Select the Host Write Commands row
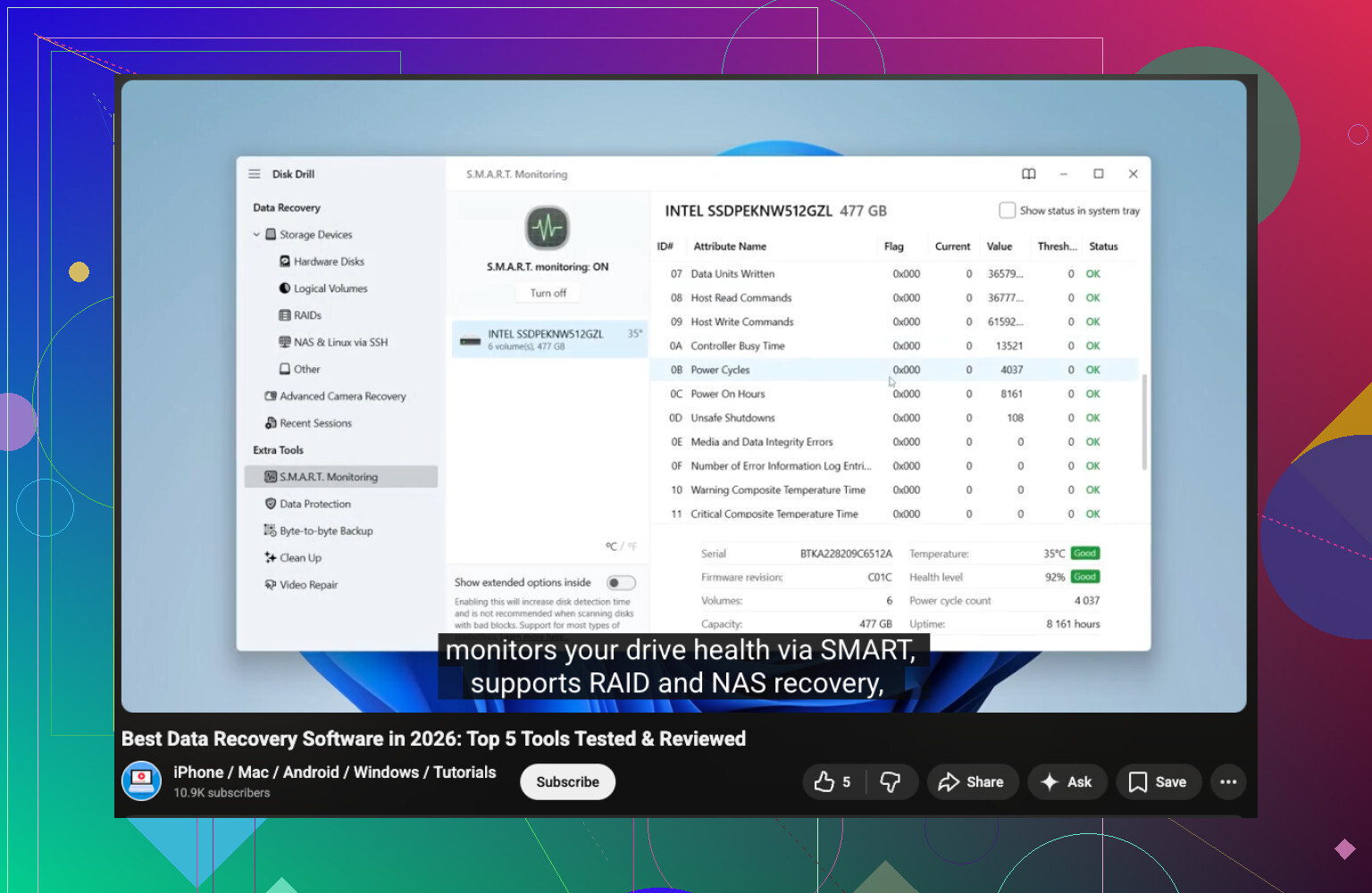1372x893 pixels. (895, 321)
